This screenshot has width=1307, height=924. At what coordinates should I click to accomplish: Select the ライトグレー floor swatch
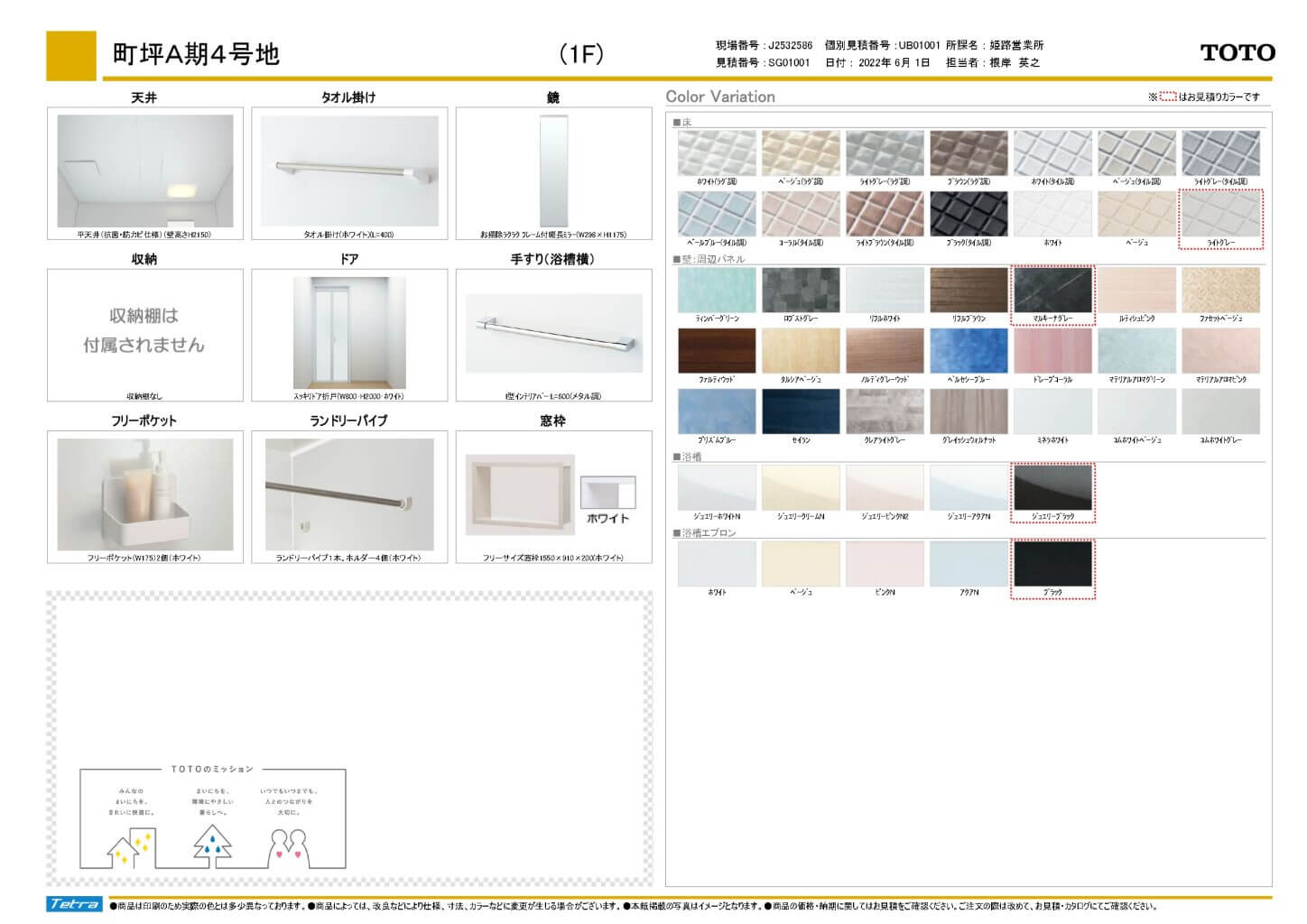(x=1220, y=214)
